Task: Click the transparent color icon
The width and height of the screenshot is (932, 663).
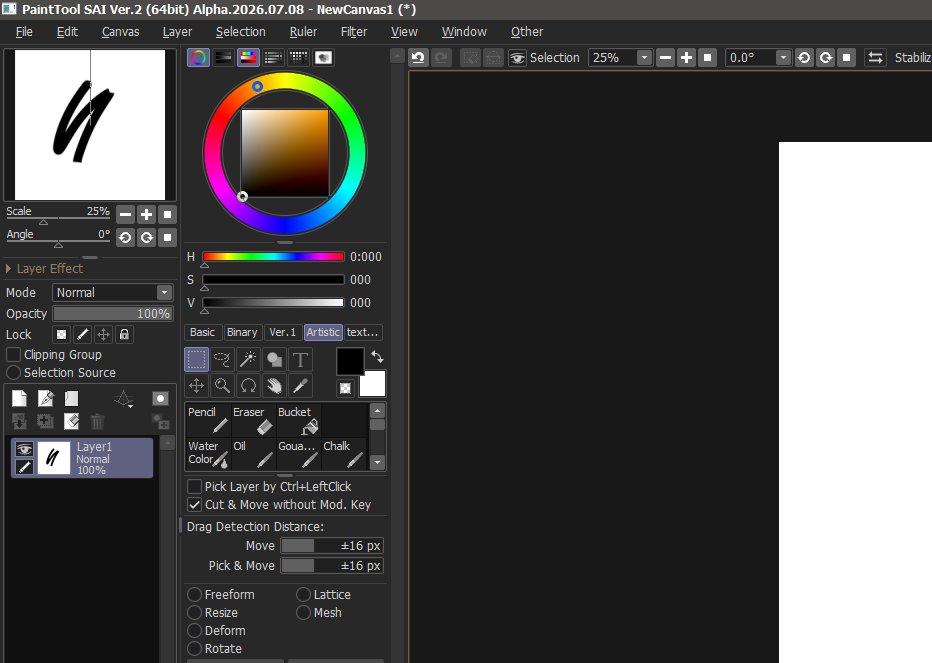Action: [x=345, y=388]
